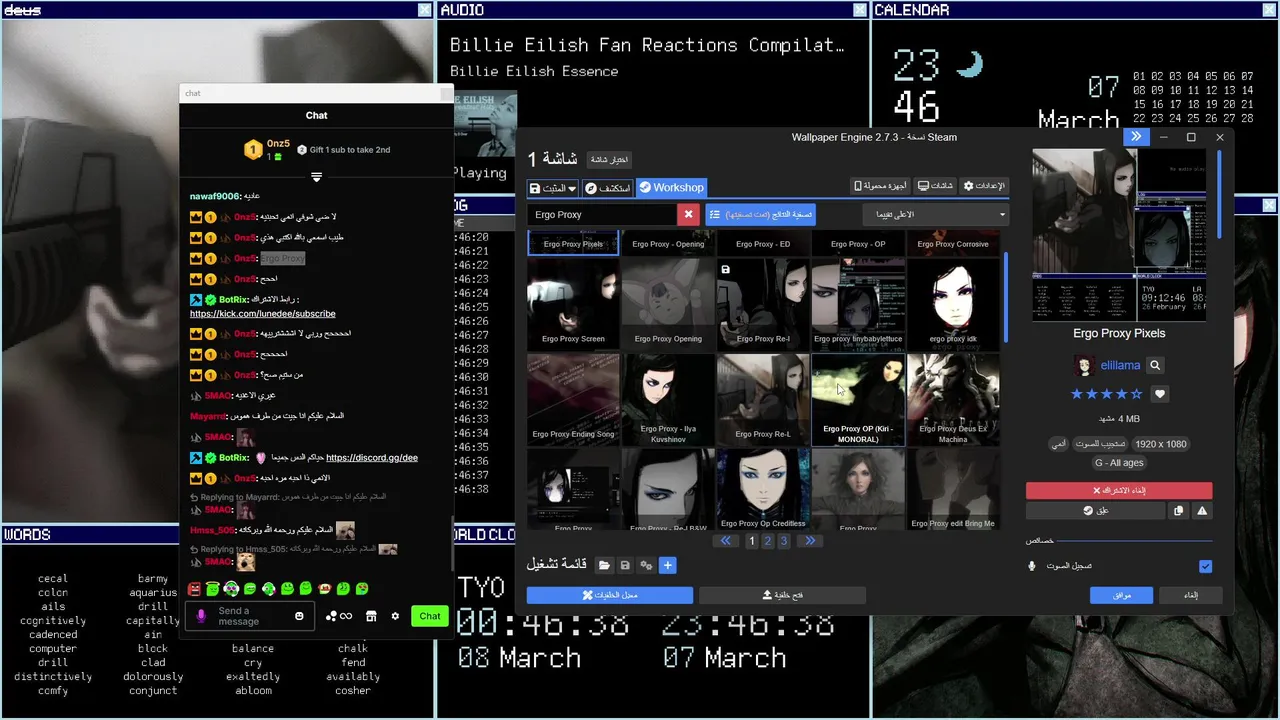Open the Workshop tab
This screenshot has height=720, width=1280.
coord(672,188)
